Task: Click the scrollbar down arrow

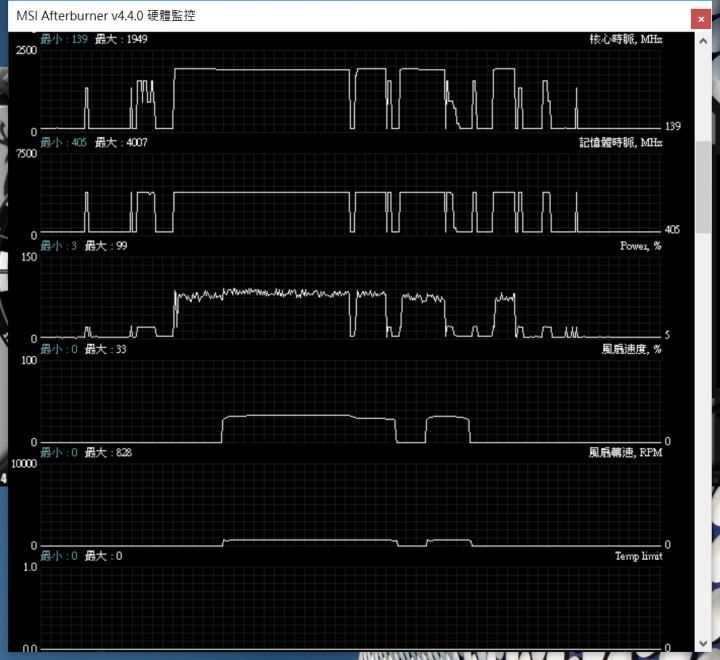Action: tap(703, 643)
